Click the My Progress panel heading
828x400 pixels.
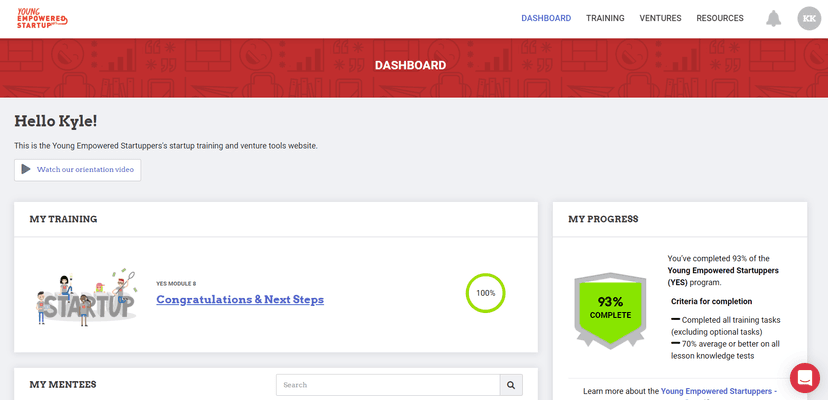[x=603, y=219]
